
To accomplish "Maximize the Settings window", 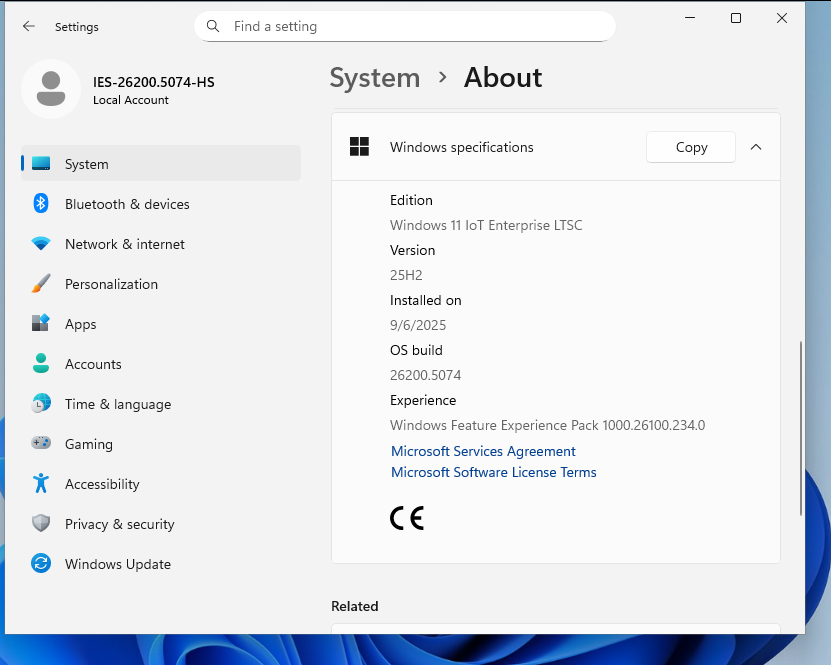I will coord(736,18).
